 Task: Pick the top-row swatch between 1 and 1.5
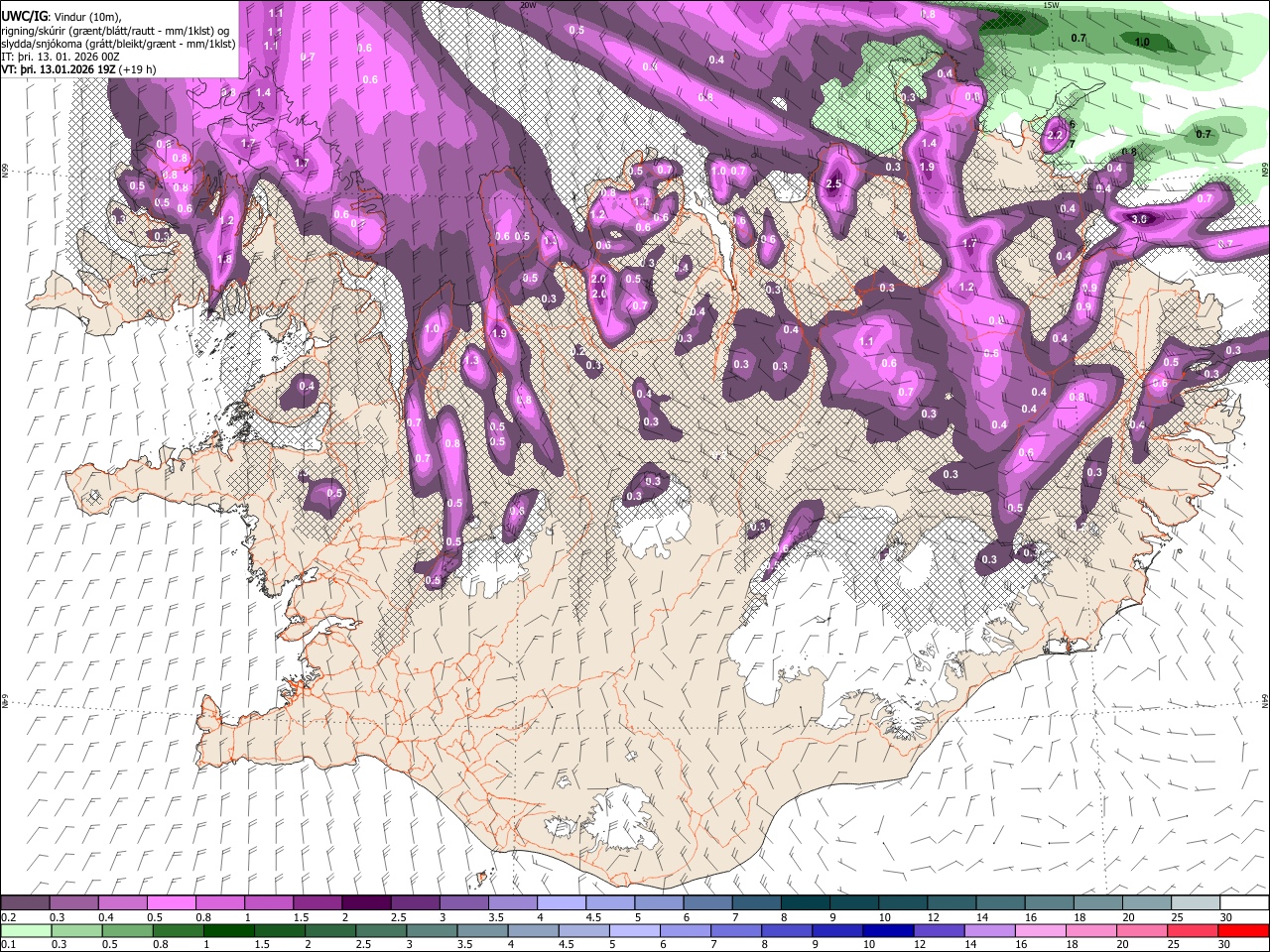point(268,902)
